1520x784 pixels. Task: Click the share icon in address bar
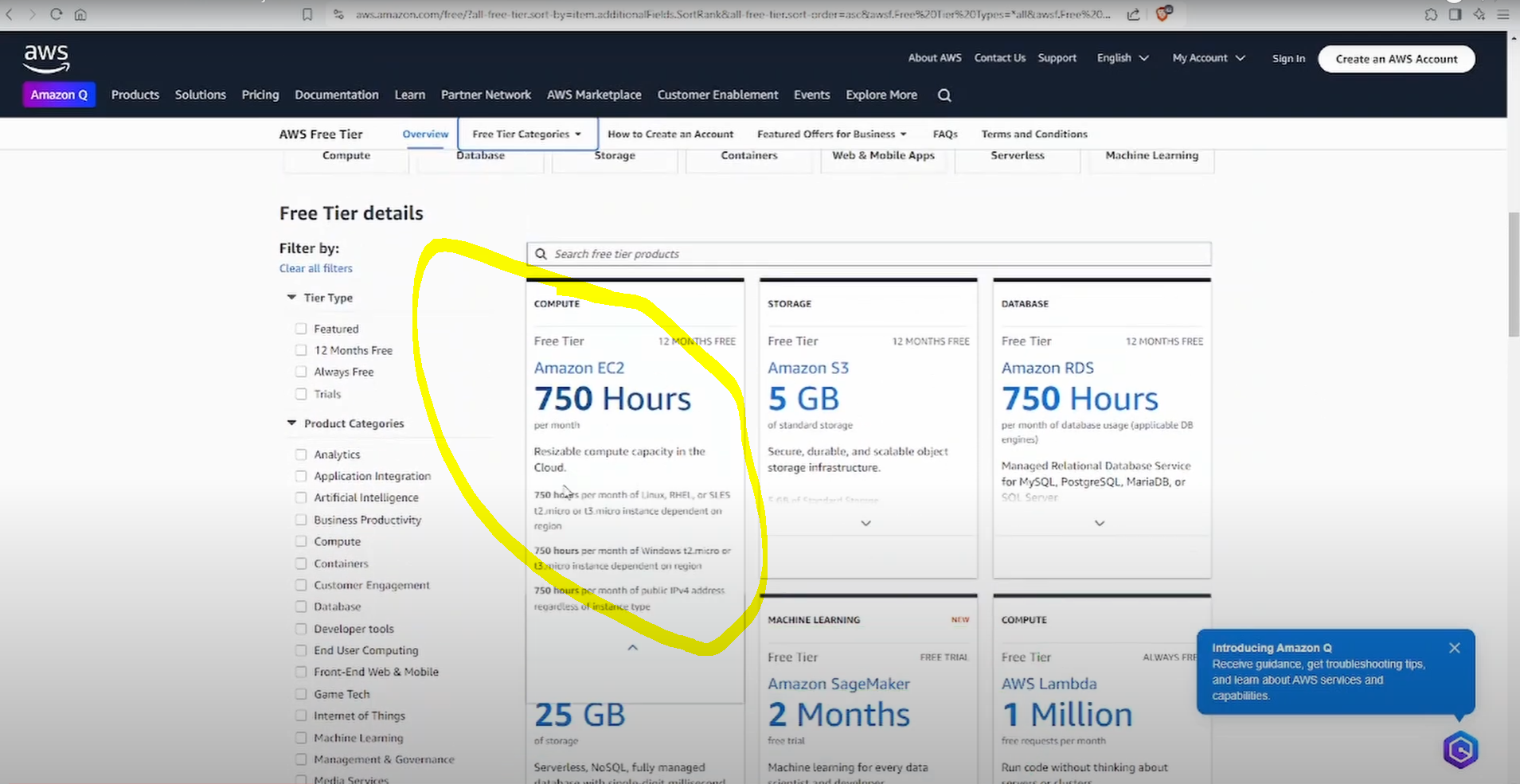coord(1133,14)
